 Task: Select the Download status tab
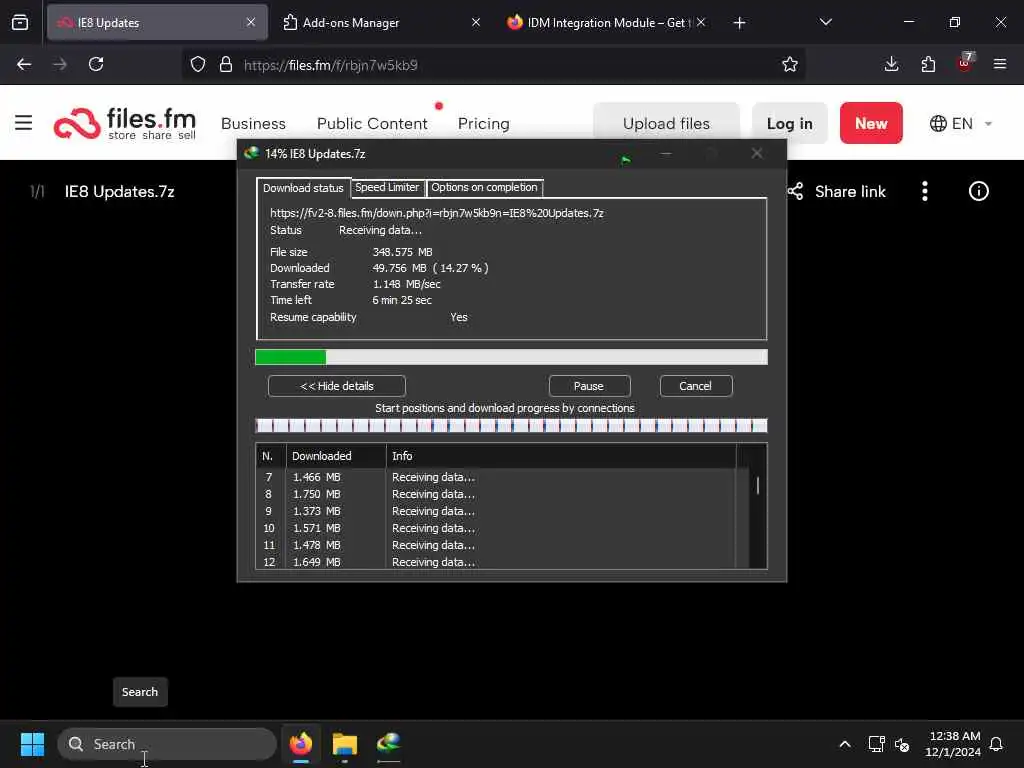click(303, 188)
